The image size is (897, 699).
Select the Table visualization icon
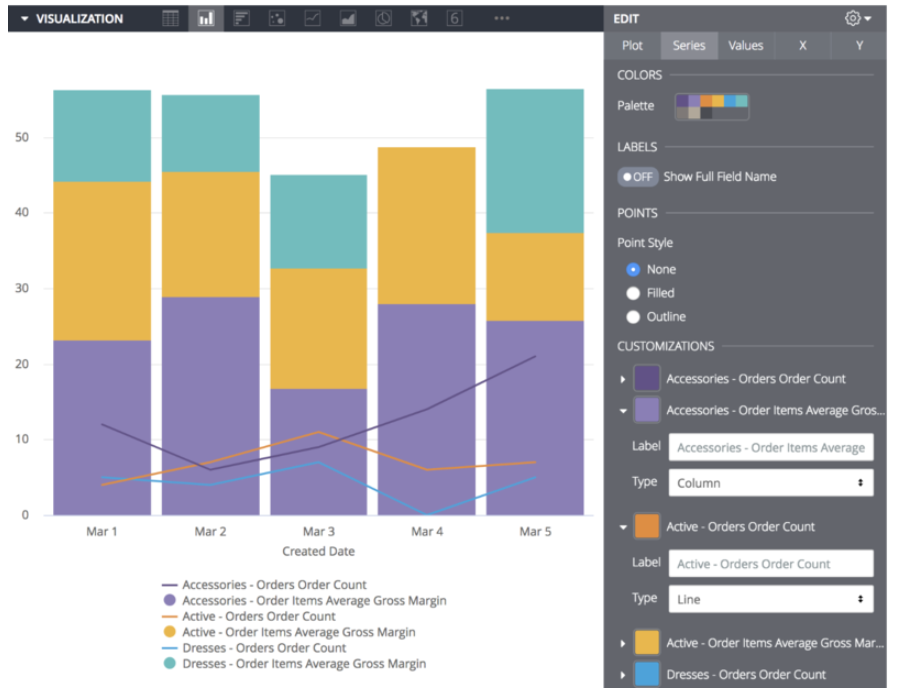coord(170,18)
